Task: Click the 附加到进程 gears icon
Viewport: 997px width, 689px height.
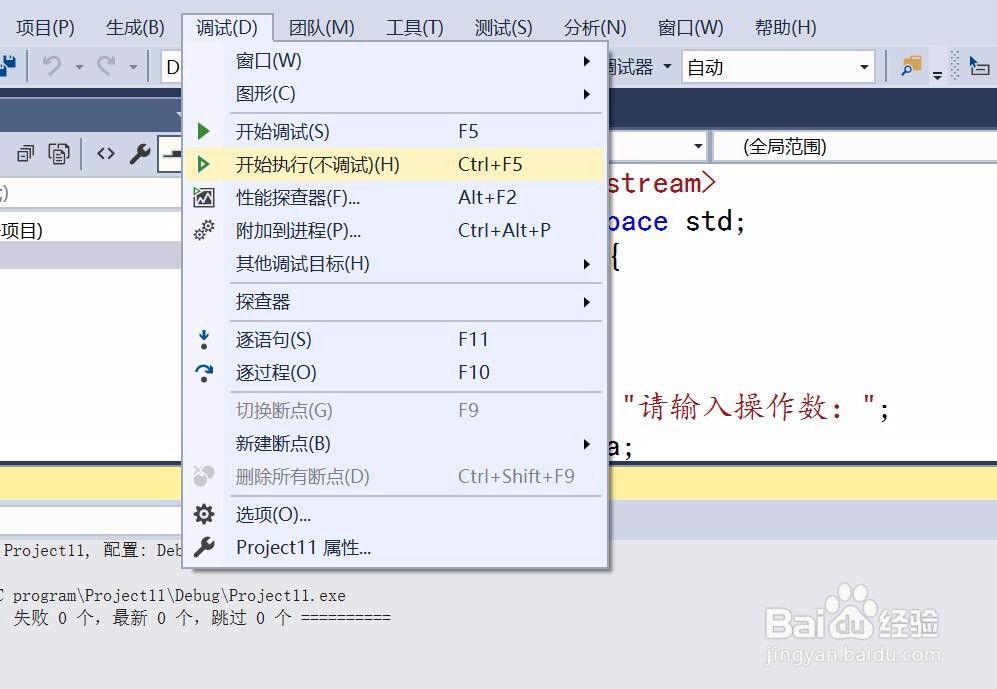Action: pos(203,230)
